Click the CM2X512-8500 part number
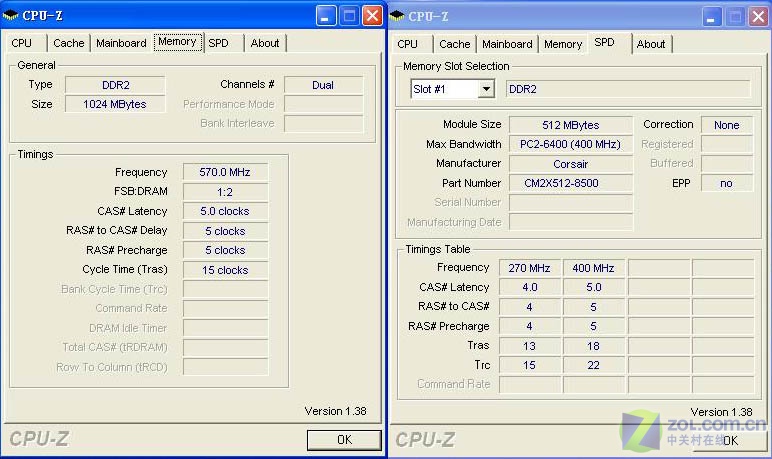772x459 pixels. [x=571, y=183]
